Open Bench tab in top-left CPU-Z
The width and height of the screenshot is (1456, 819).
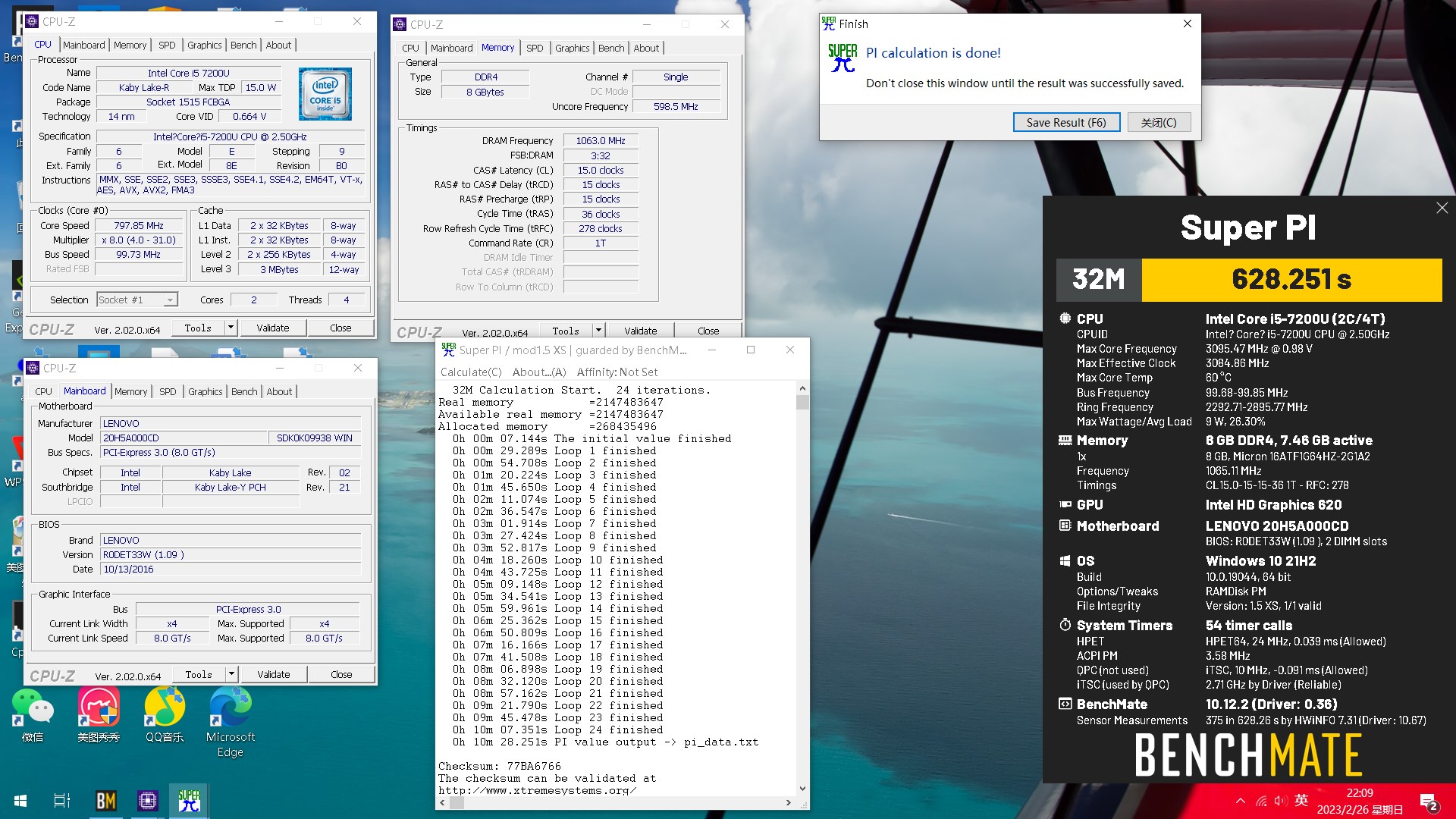243,45
